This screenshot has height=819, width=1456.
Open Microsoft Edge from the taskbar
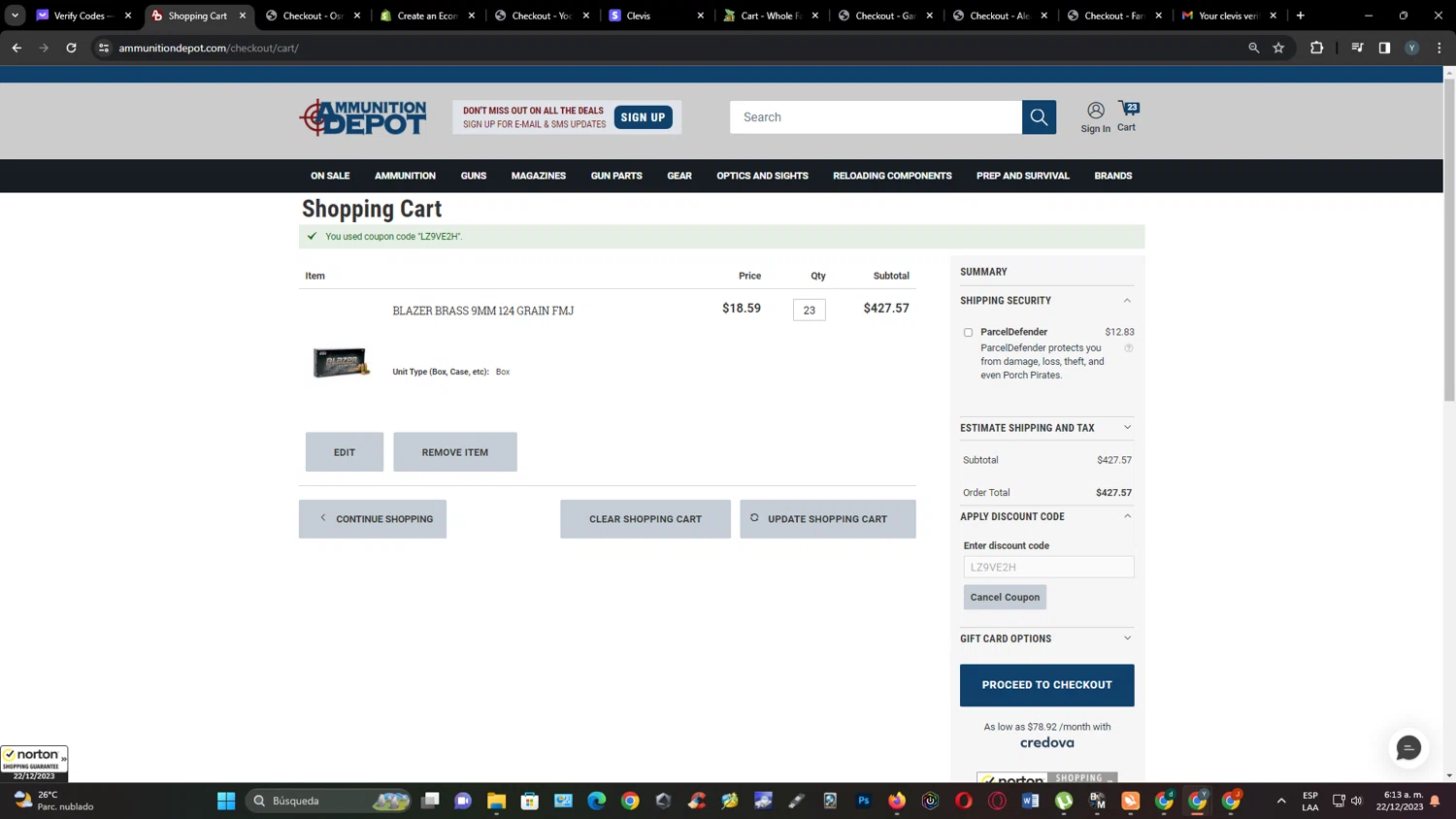click(x=596, y=801)
